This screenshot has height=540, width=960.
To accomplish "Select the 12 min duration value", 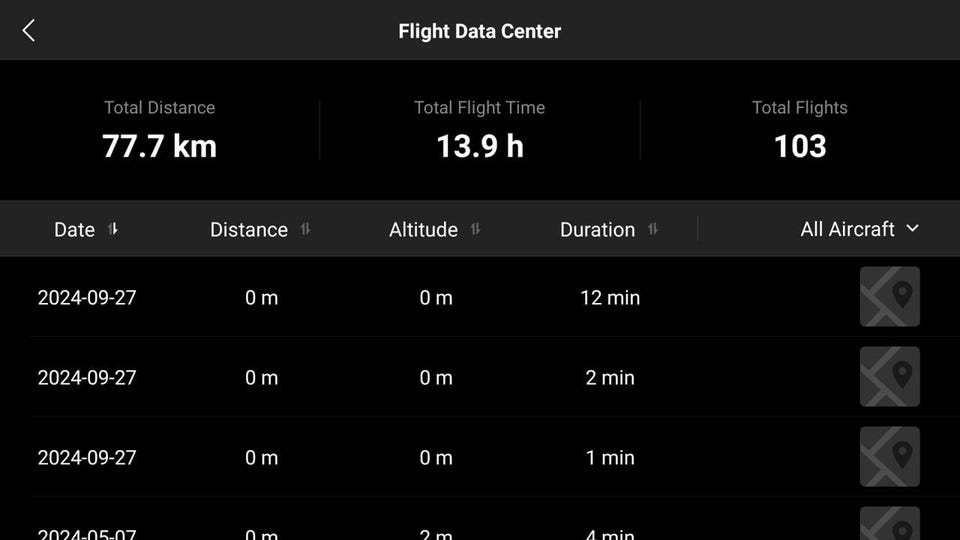I will 610,298.
